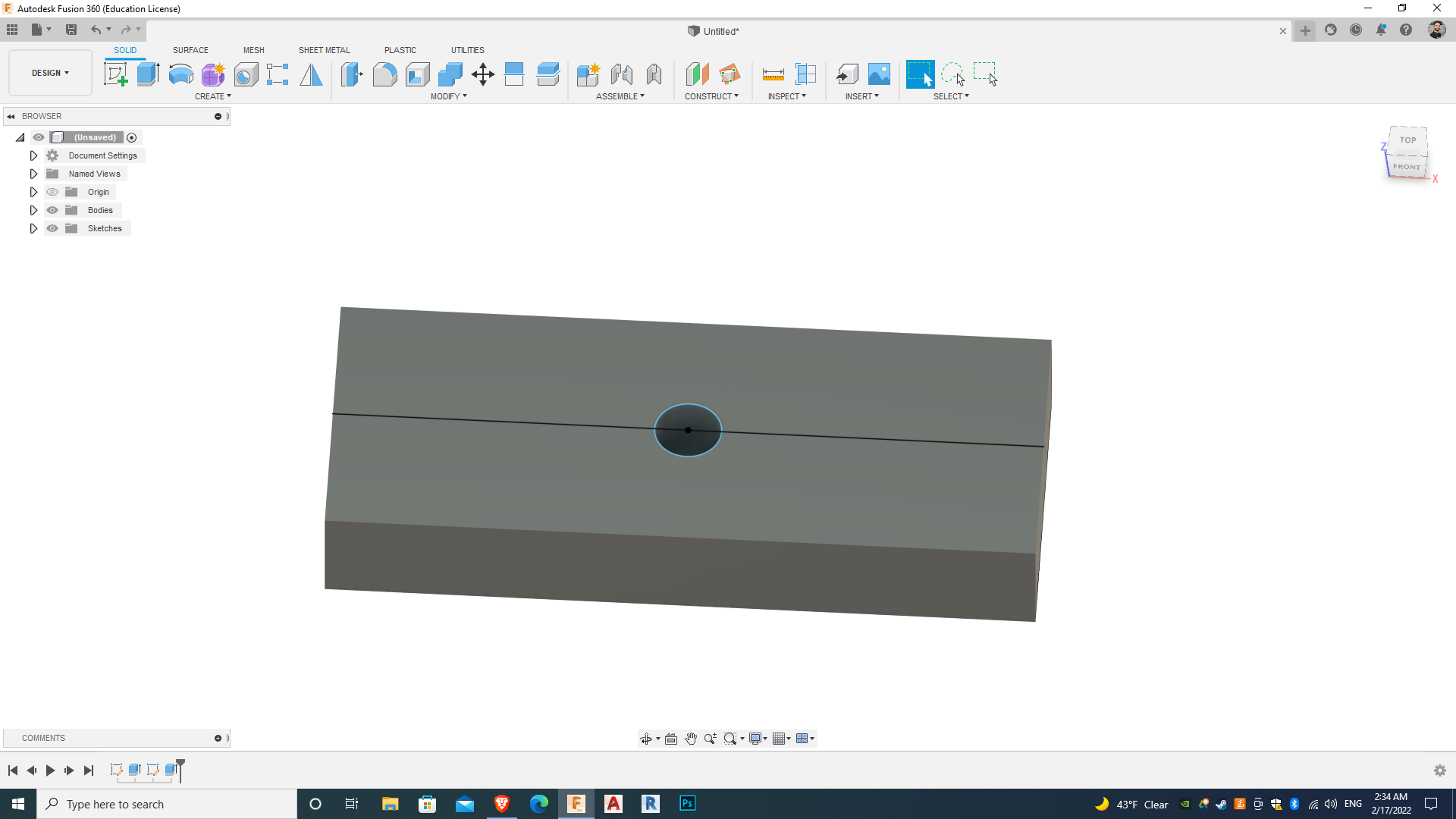Click the Plane at Angle icon
Viewport: 1456px width, 819px height.
730,74
